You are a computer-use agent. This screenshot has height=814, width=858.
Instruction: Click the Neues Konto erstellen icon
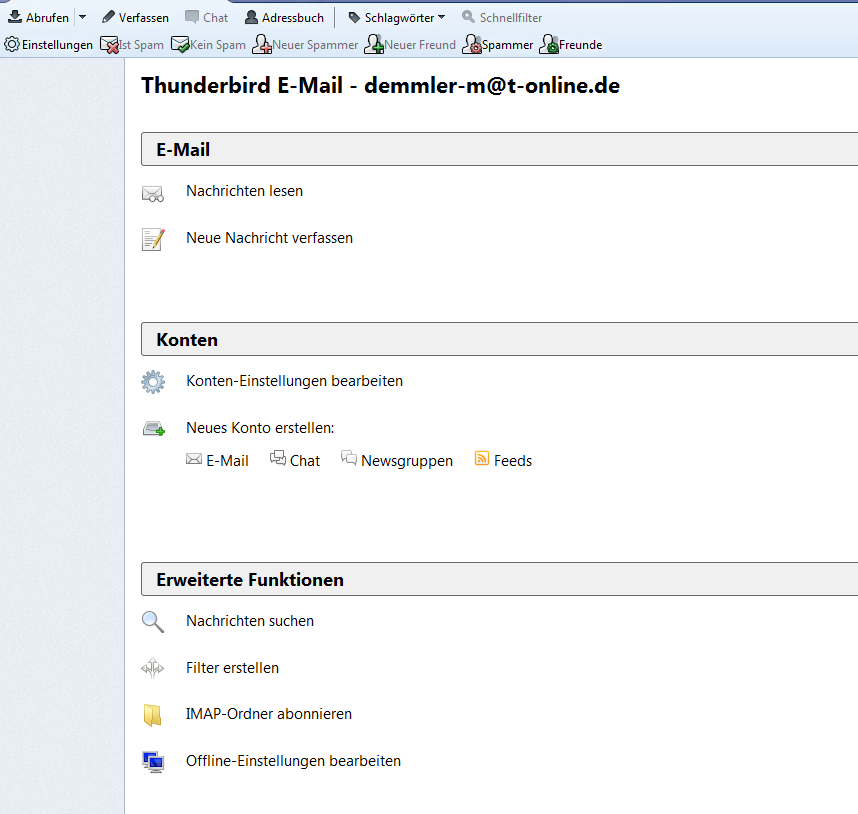(154, 428)
